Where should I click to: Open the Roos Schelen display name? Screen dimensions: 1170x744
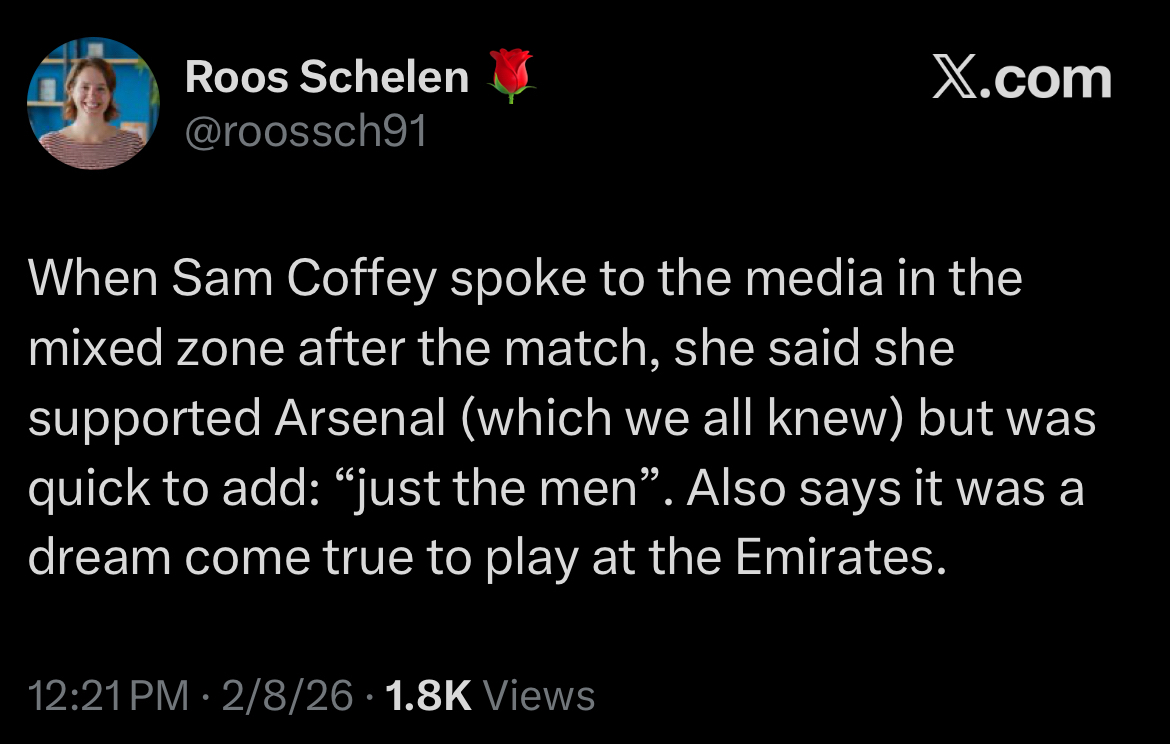326,78
